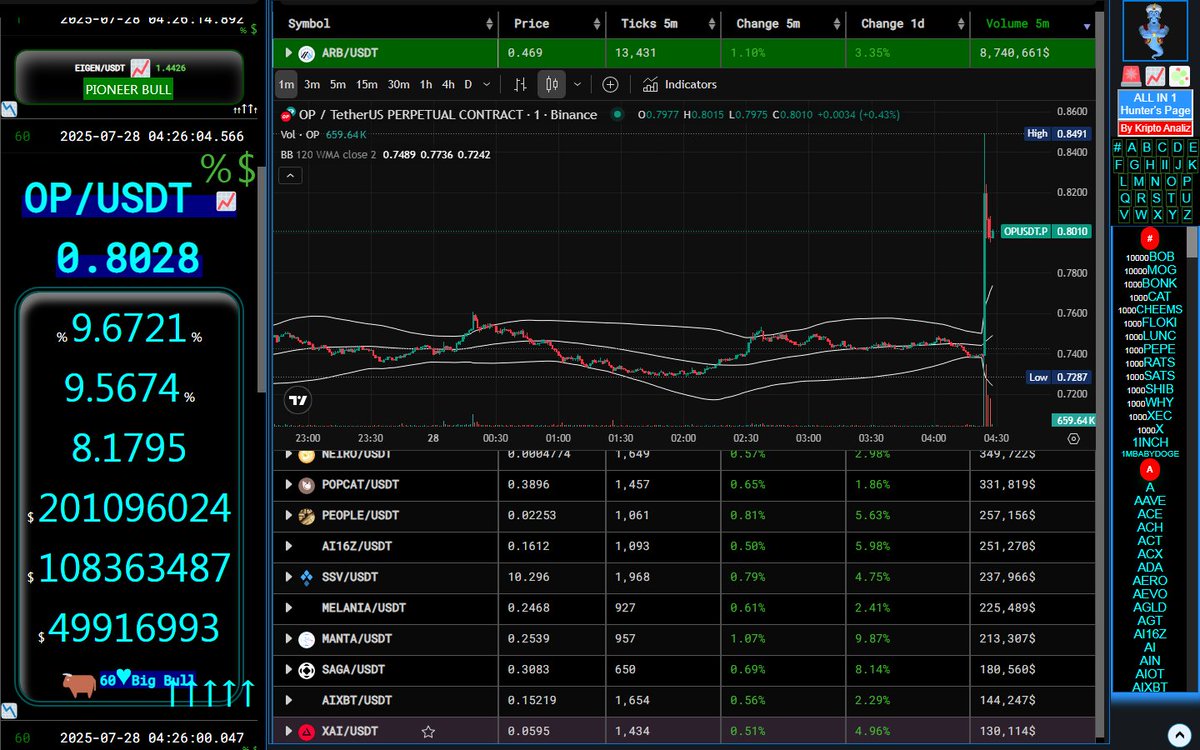Click the POPCAT coin logo icon
The image size is (1200, 750).
[x=307, y=485]
